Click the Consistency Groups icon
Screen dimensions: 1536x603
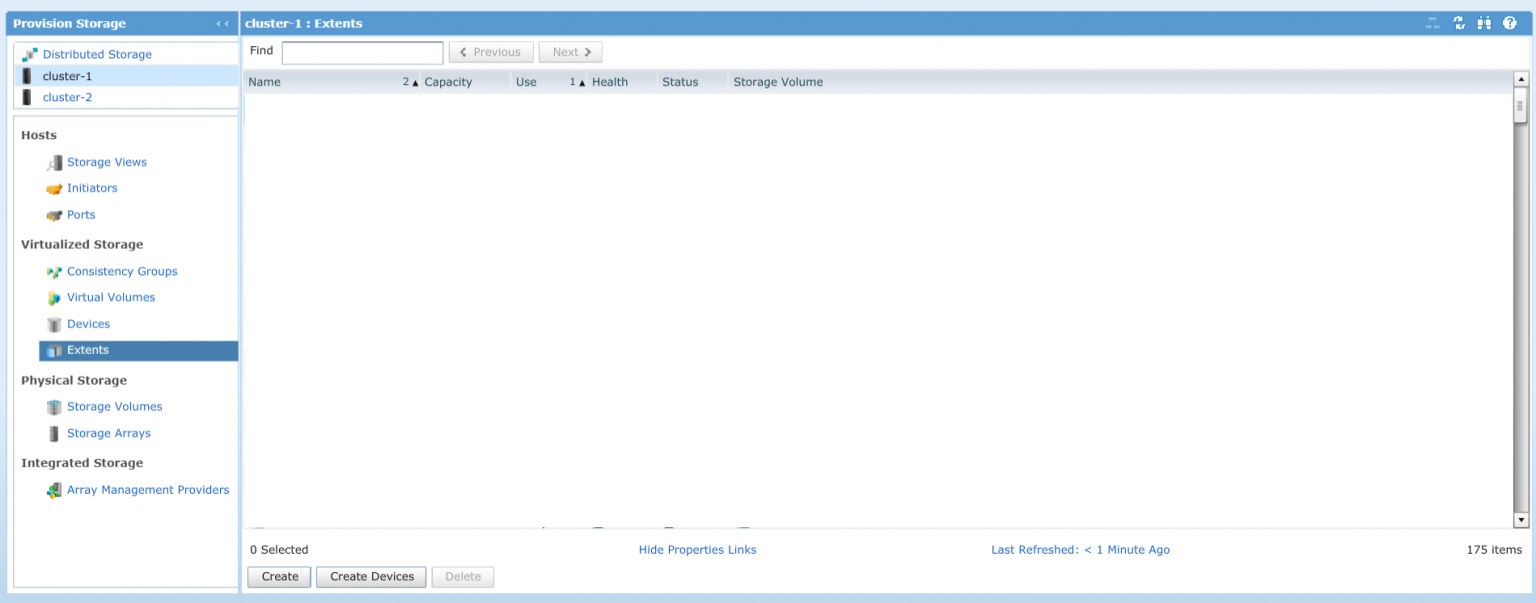pos(54,272)
